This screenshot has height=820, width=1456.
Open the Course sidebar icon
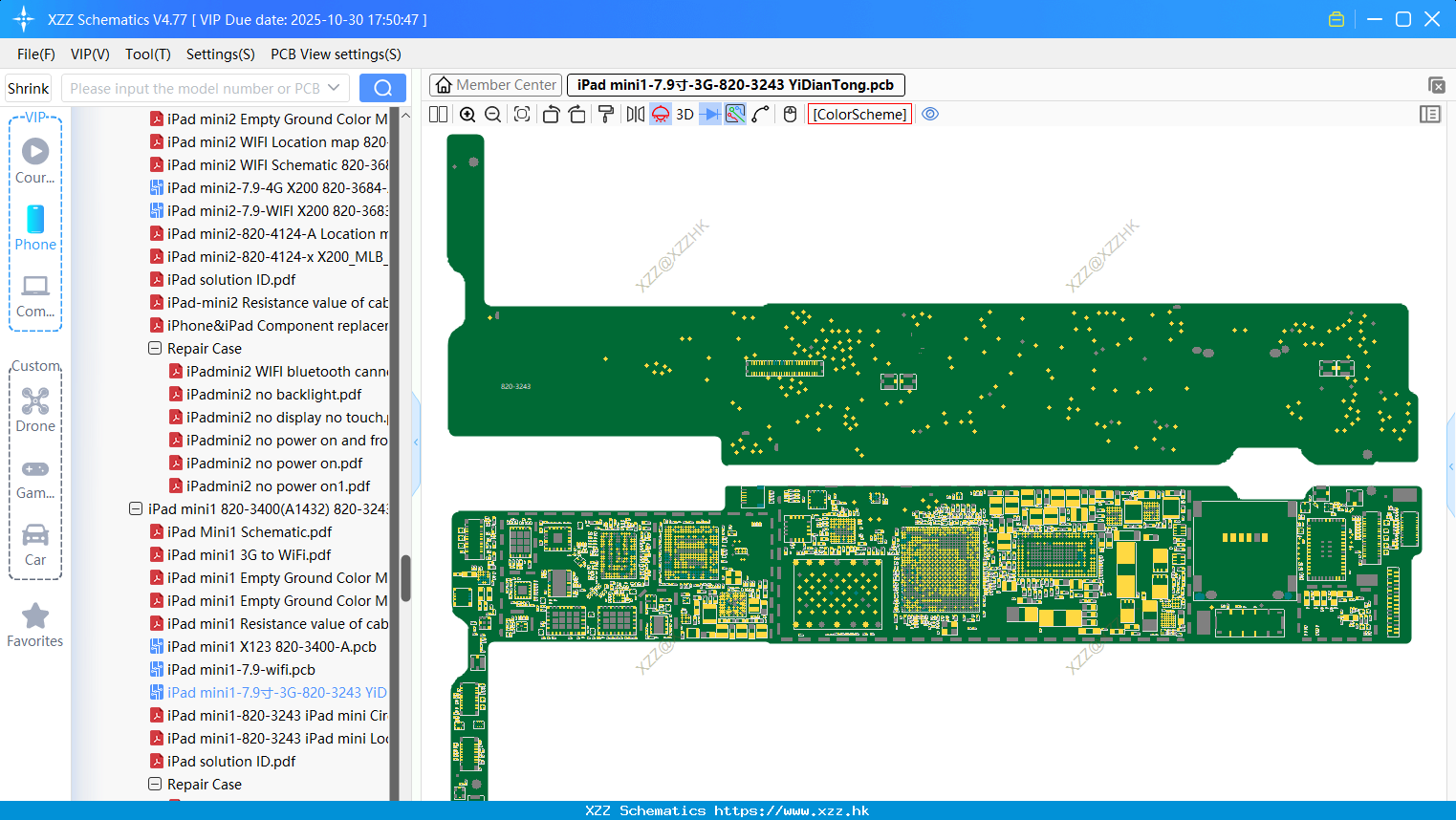click(x=35, y=161)
